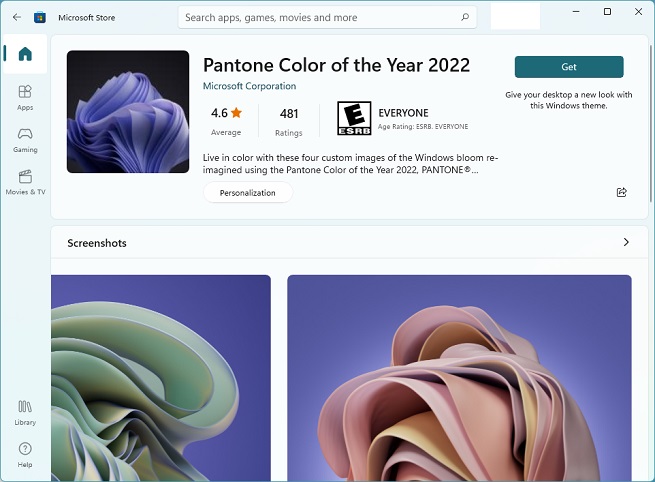Click the search magnifier icon
Screen dimensions: 655x482
pyautogui.click(x=465, y=17)
